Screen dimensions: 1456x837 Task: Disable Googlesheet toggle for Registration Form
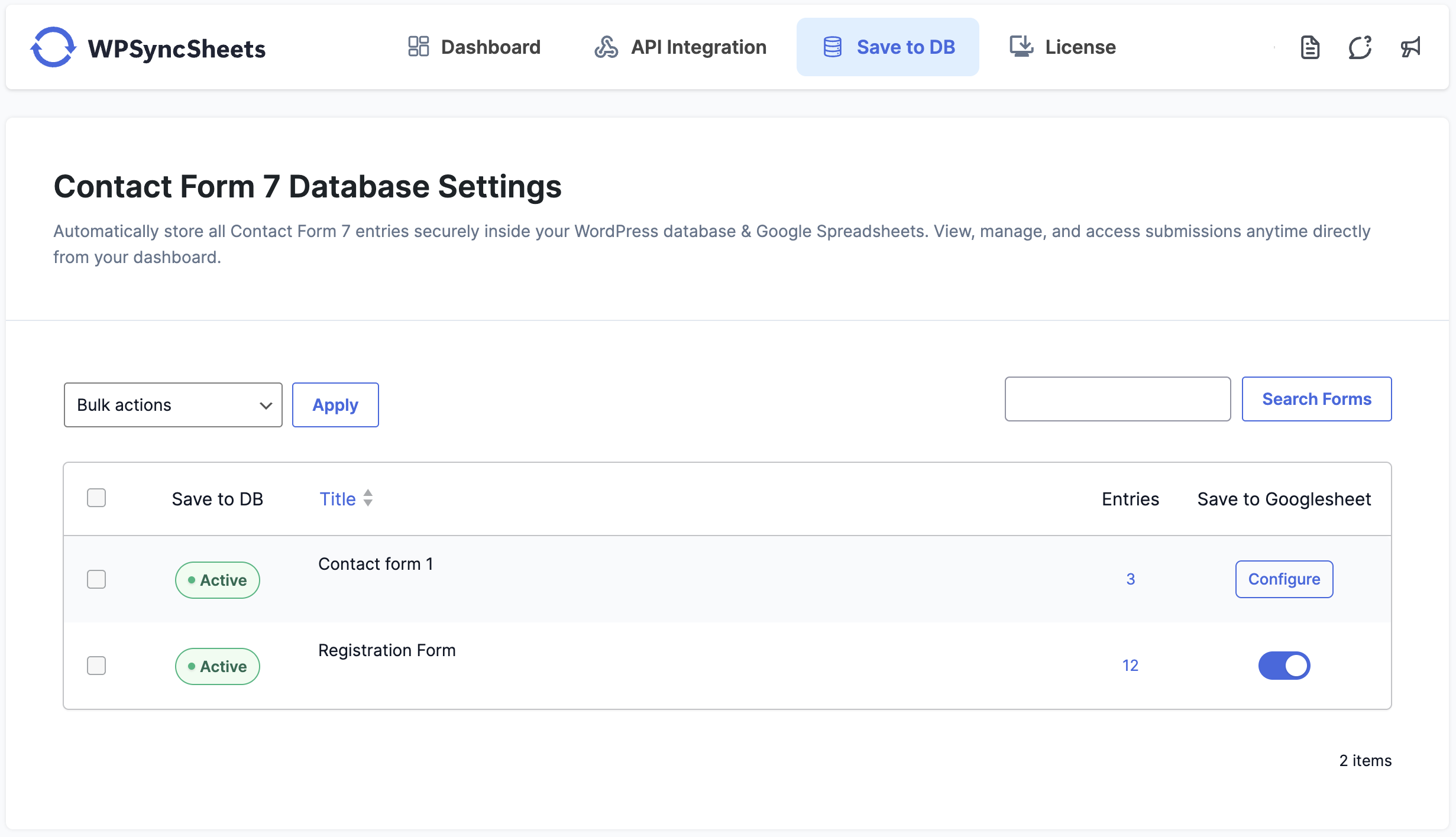[1284, 666]
